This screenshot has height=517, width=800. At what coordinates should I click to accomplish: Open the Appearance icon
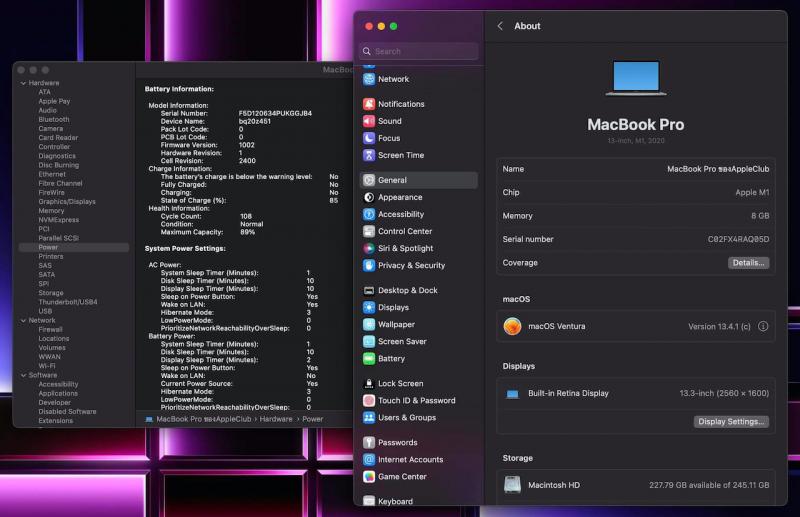coord(369,197)
